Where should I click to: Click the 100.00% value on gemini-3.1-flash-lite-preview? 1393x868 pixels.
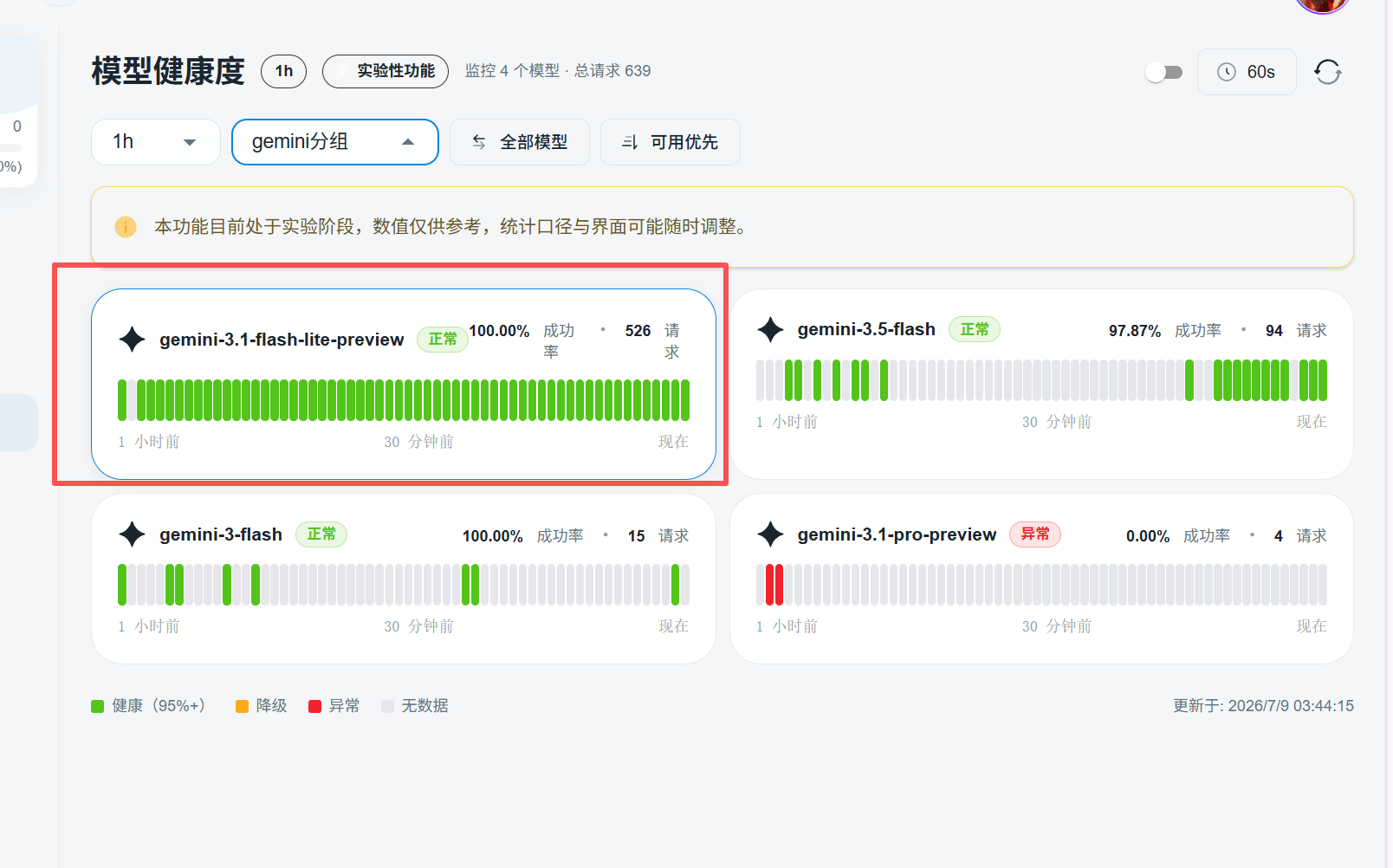click(x=499, y=331)
